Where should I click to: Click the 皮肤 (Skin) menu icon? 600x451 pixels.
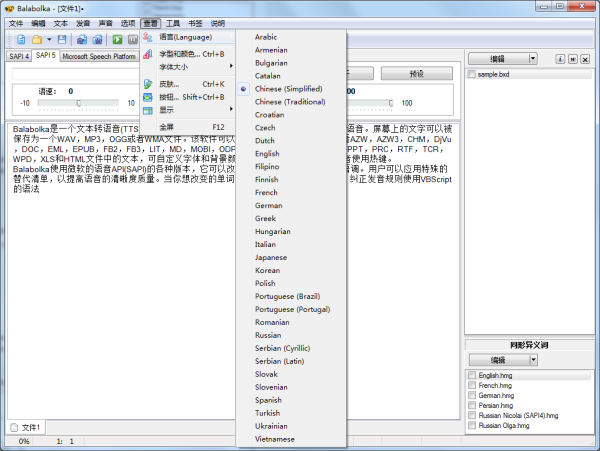149,83
